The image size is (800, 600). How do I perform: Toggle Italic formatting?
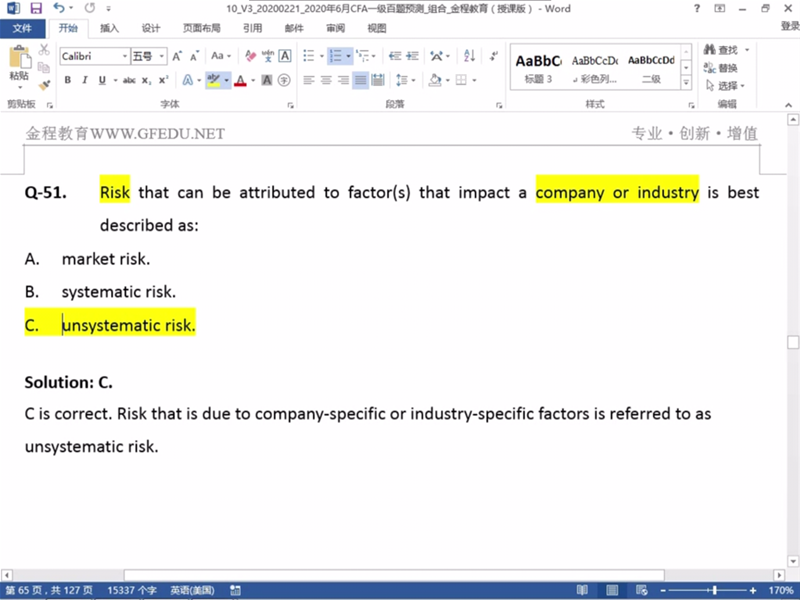point(85,80)
